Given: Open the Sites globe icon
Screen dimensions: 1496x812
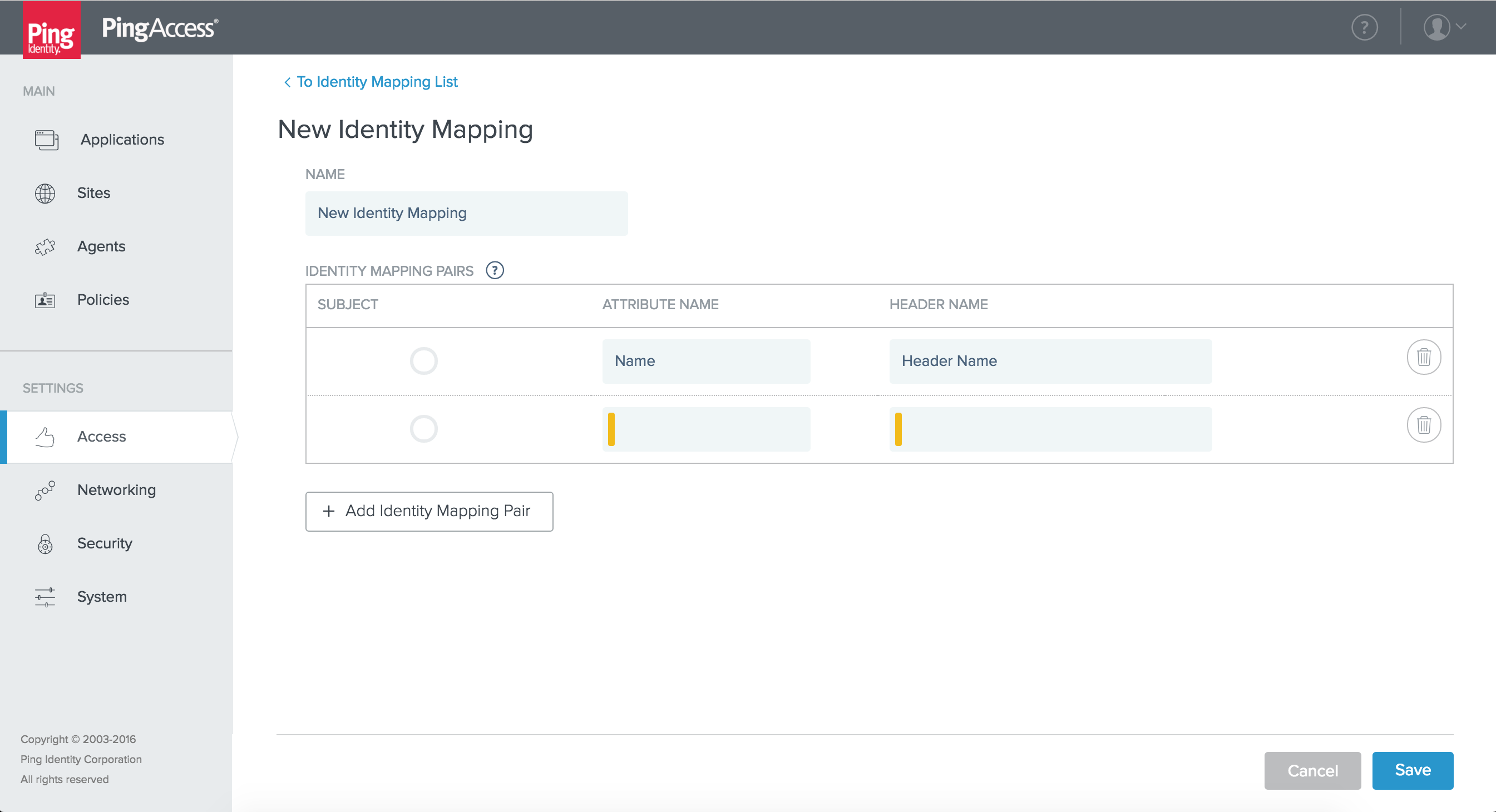Looking at the screenshot, I should (45, 194).
